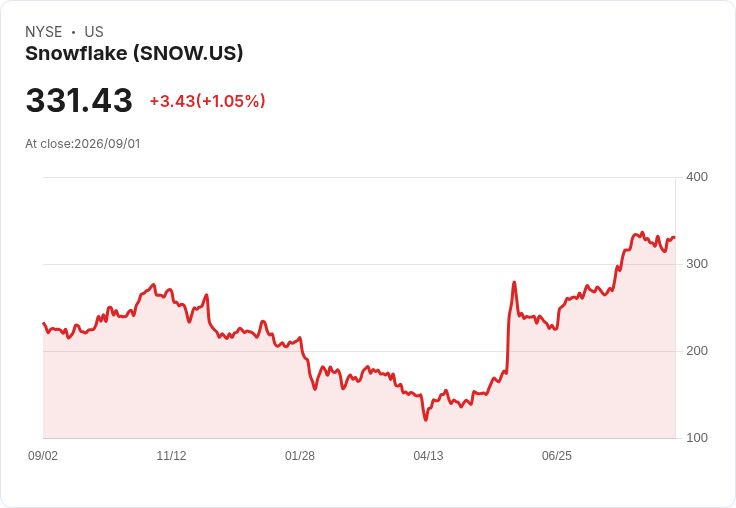Select the 06/25 date on the x-axis
The width and height of the screenshot is (736, 508).
[557, 455]
